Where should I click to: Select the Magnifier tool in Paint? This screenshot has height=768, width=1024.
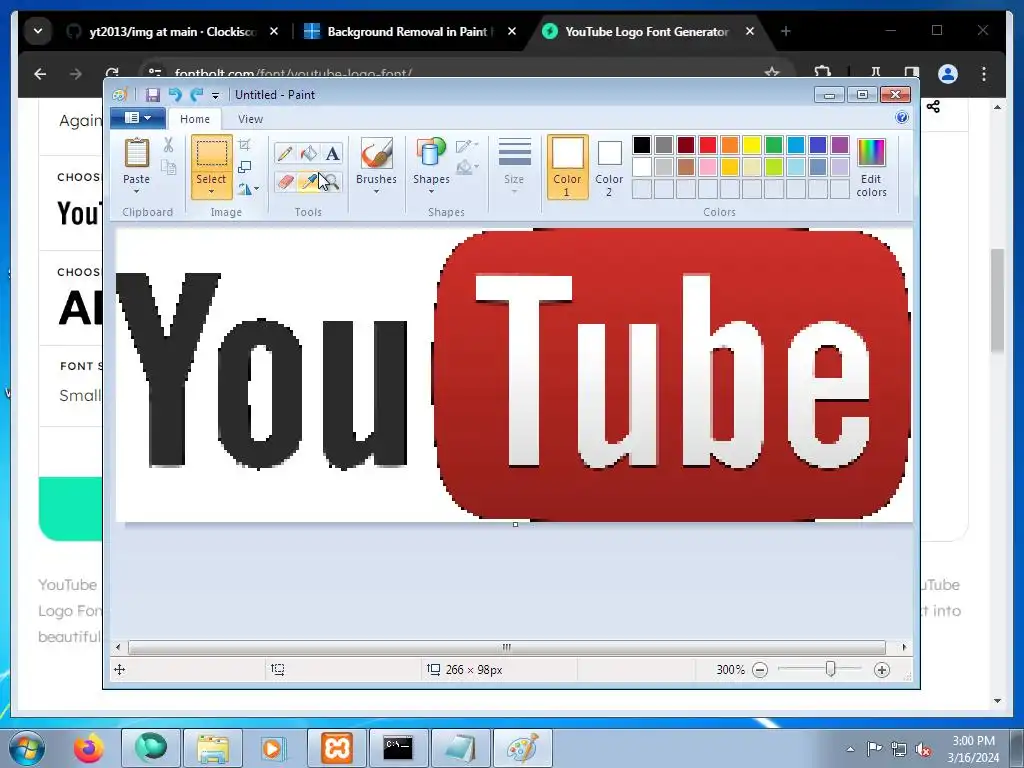coord(332,182)
